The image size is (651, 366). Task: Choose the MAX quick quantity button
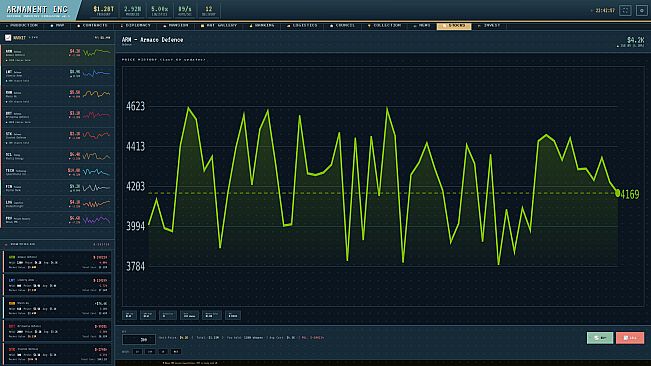click(x=176, y=351)
